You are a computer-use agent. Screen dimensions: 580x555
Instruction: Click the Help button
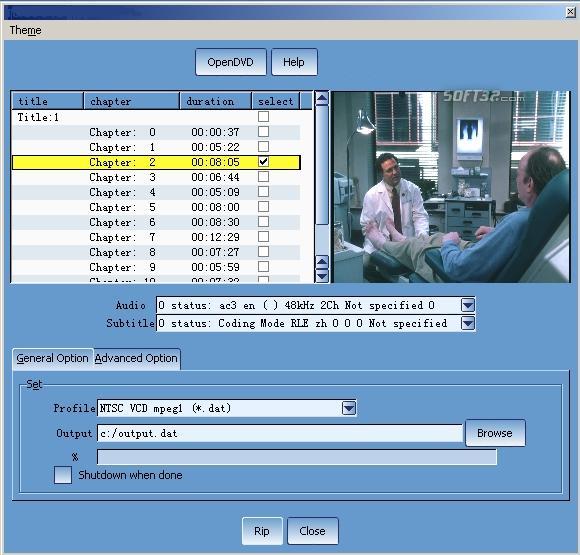[294, 62]
